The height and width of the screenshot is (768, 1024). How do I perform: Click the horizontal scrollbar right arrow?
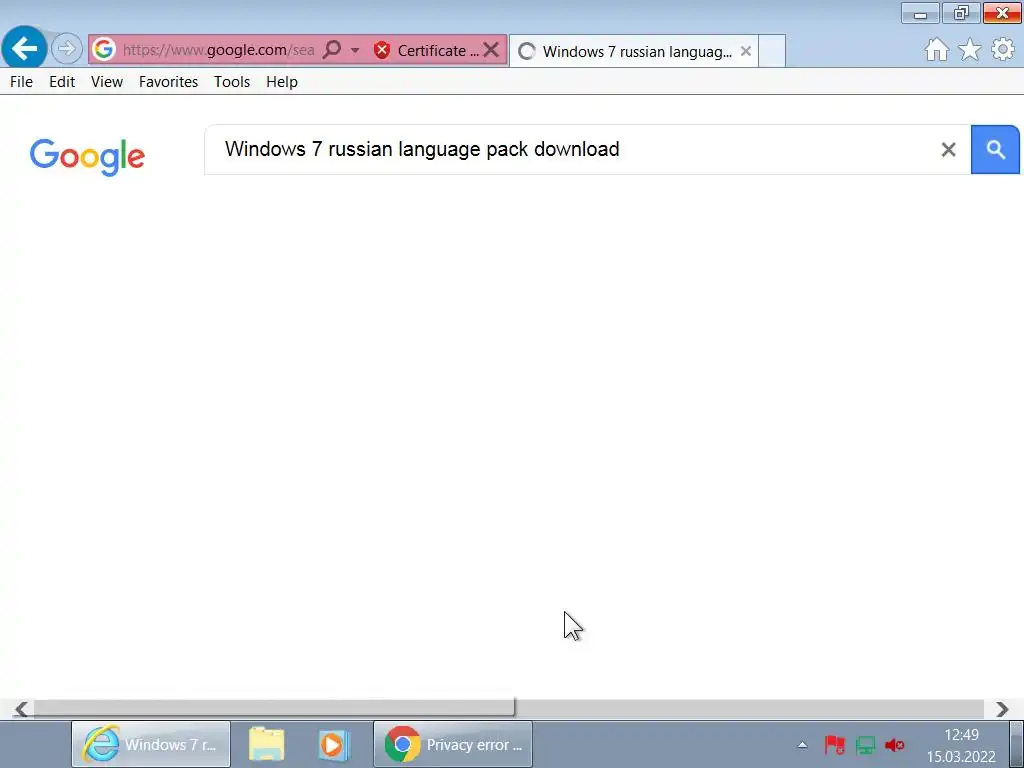1002,709
